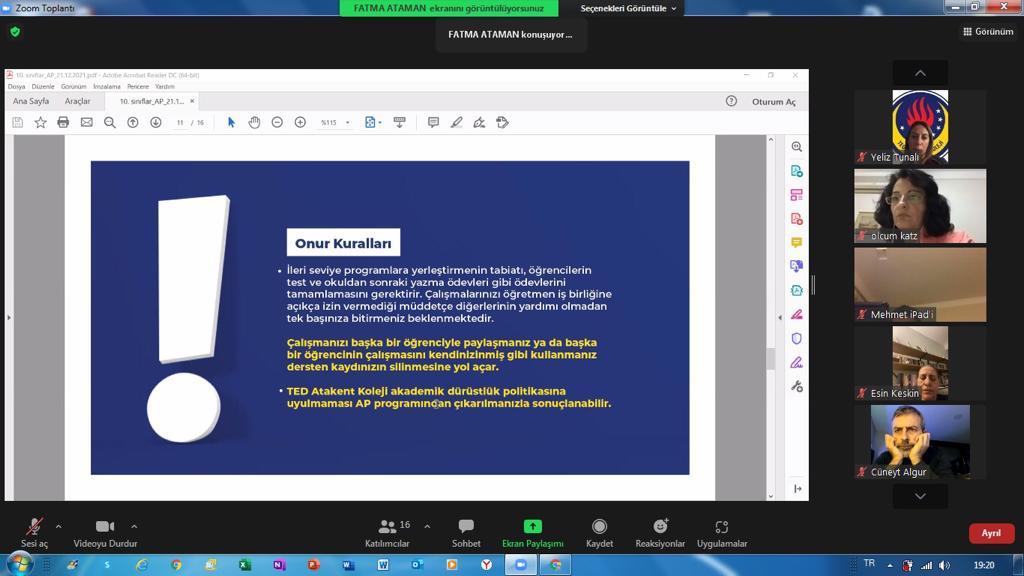Go to the next page with down arrow
The image size is (1024, 576).
click(155, 122)
